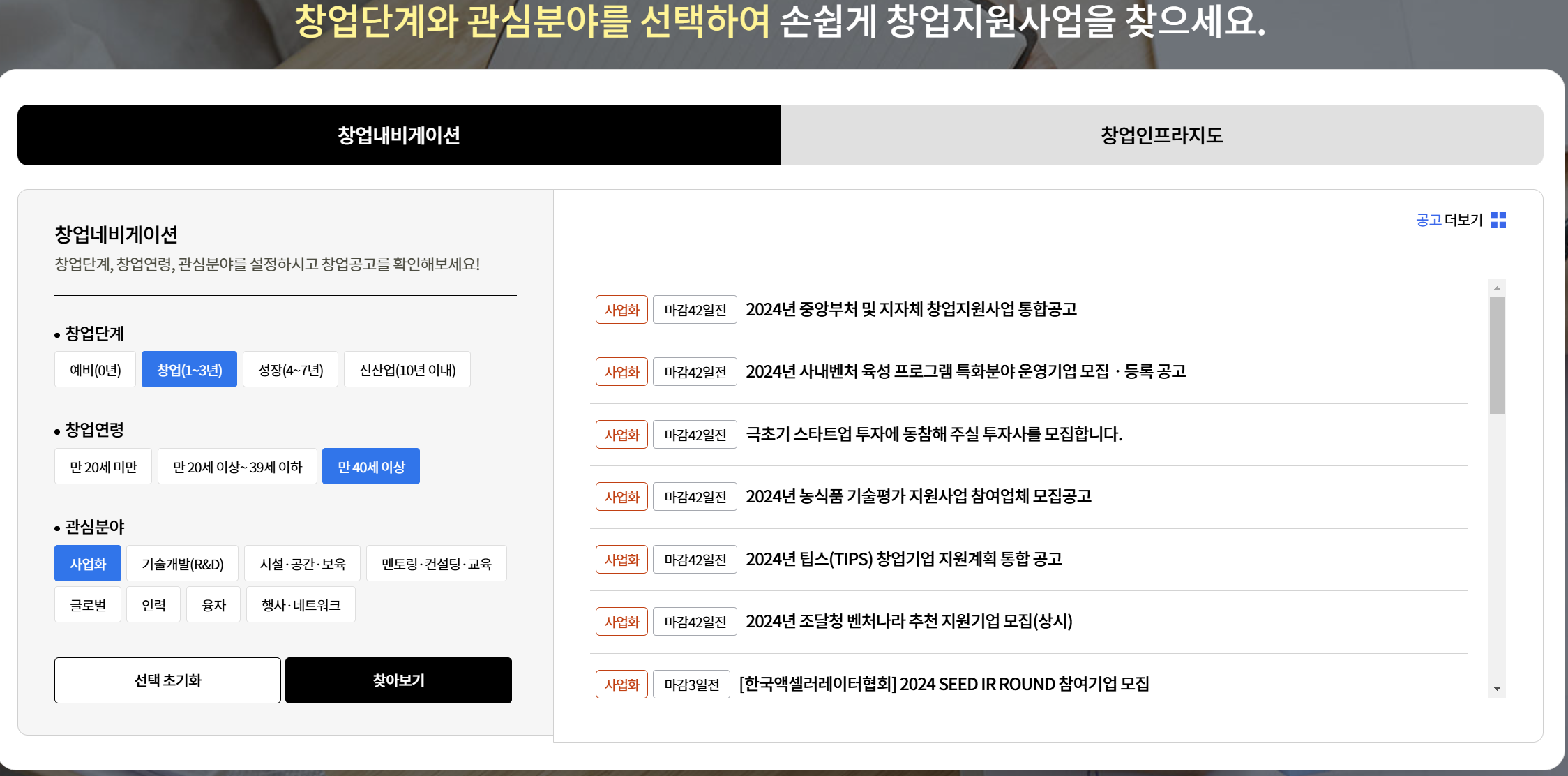Image resolution: width=1568 pixels, height=776 pixels.
Task: Reset selections with 선택 초기화 button
Action: click(167, 680)
